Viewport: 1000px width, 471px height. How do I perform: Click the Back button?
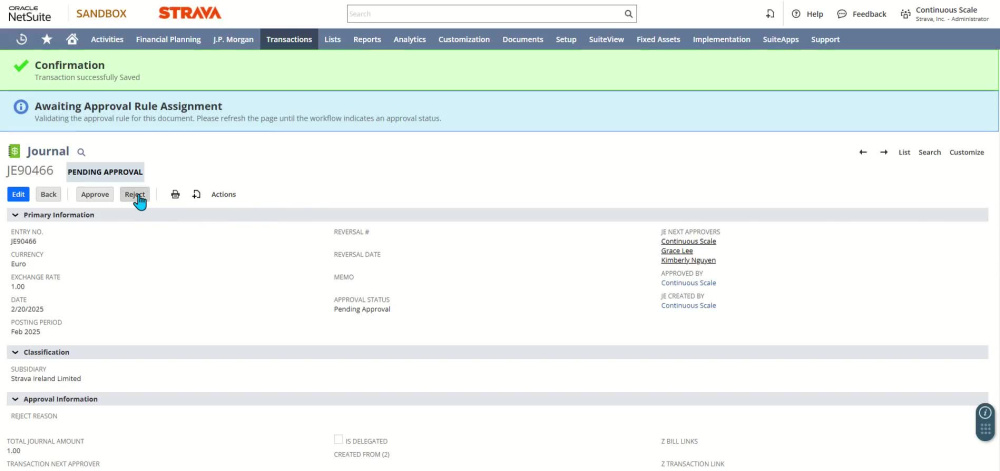(x=48, y=194)
